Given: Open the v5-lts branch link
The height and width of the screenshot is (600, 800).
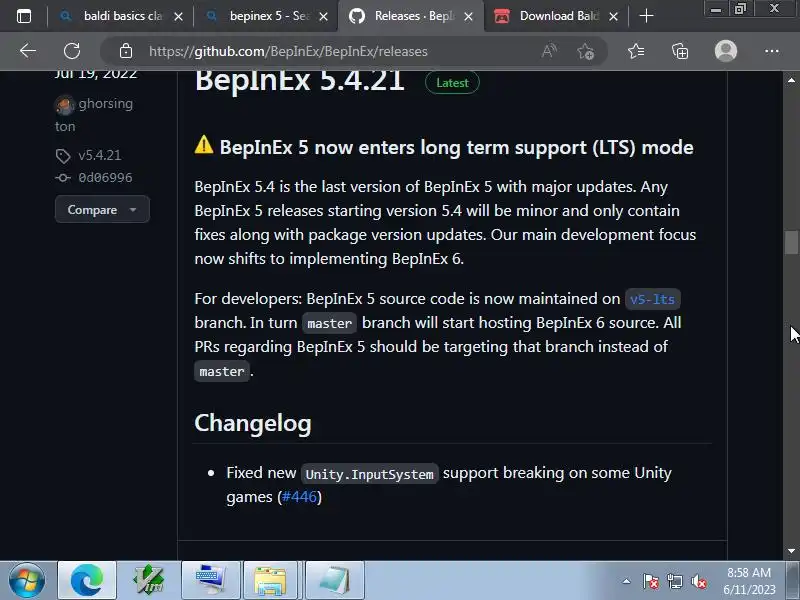Looking at the screenshot, I should (653, 299).
